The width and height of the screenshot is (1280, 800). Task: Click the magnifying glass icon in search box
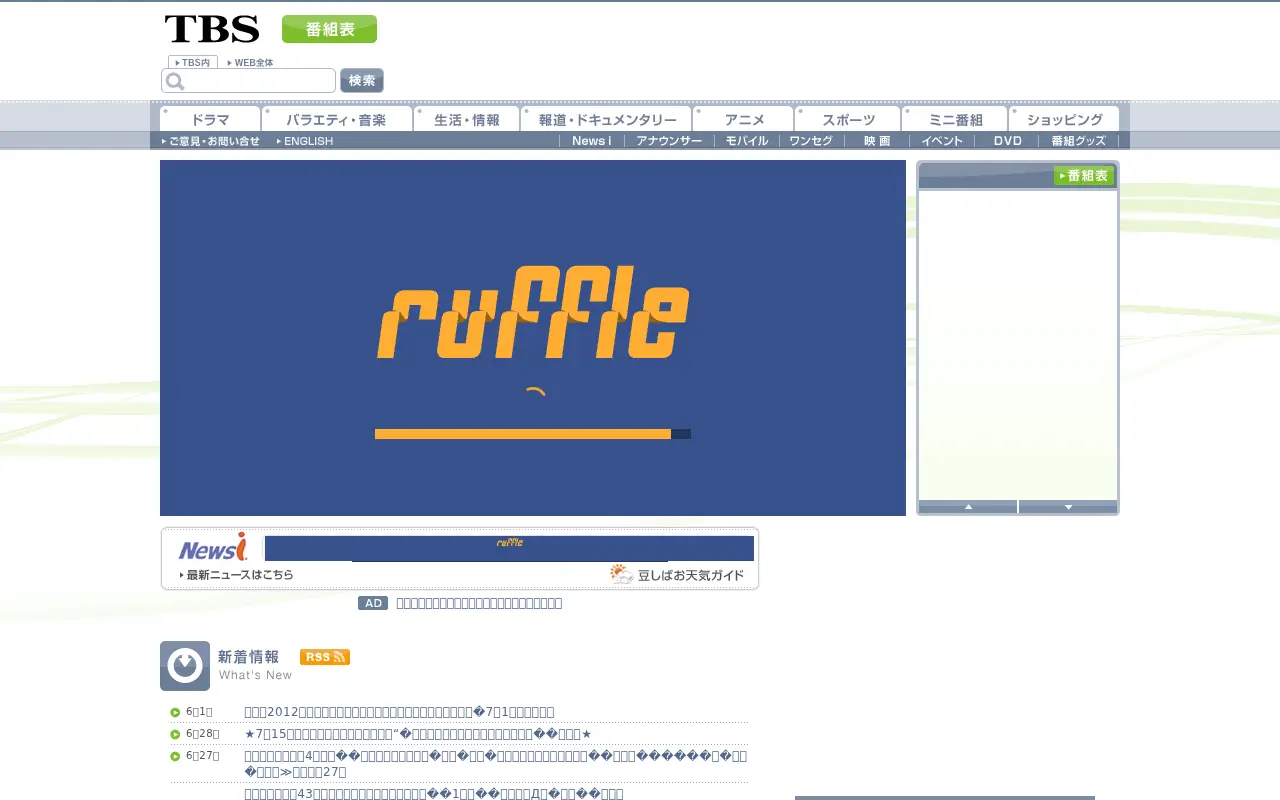click(x=175, y=81)
